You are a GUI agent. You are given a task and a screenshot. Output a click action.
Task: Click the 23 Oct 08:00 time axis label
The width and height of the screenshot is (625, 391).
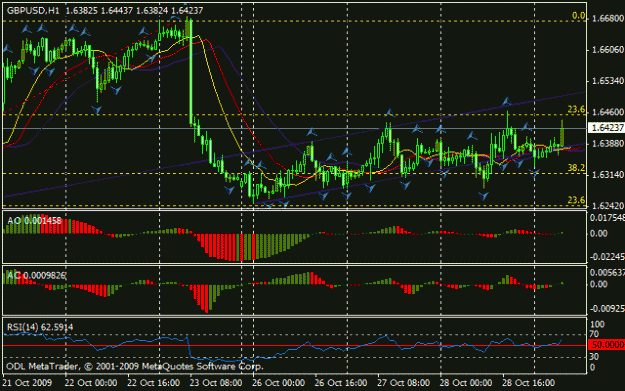(216, 383)
